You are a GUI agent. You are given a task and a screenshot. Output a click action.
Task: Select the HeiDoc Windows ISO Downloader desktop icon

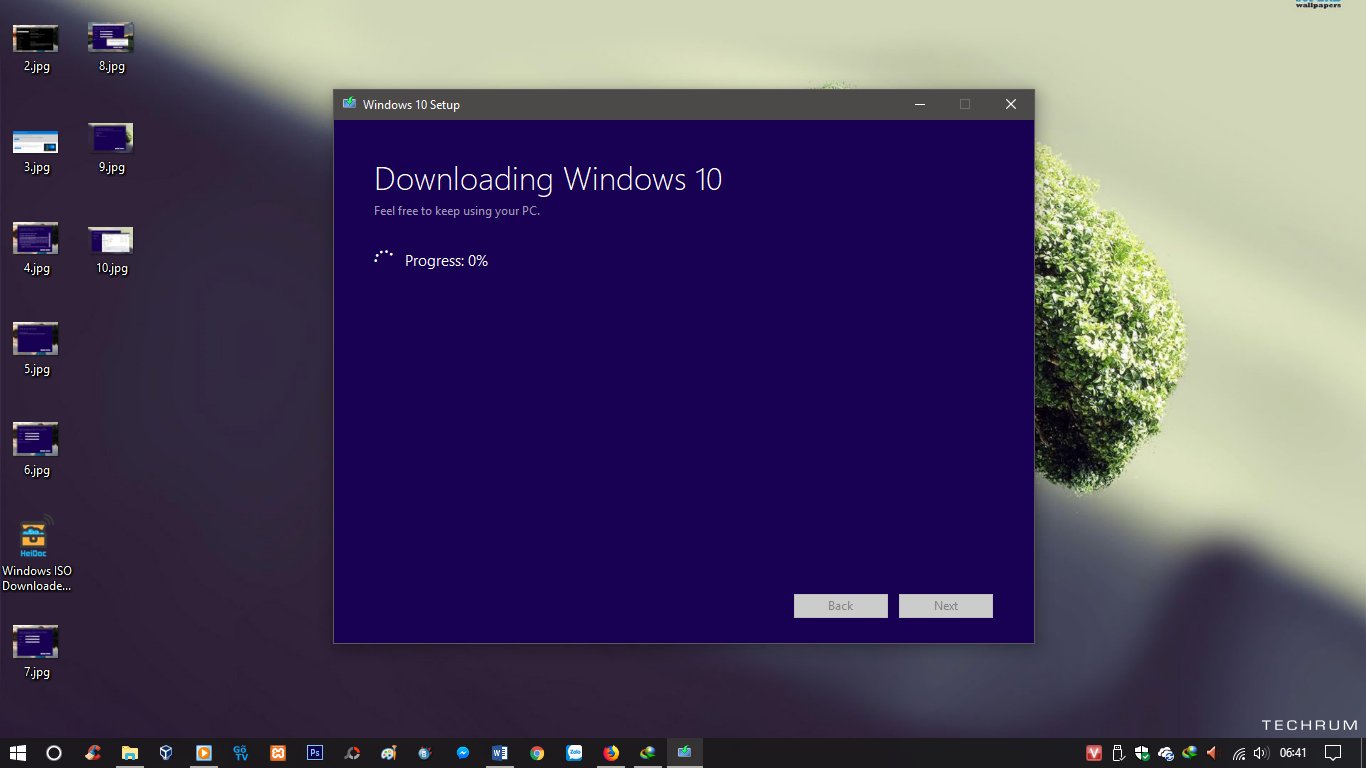click(x=36, y=556)
